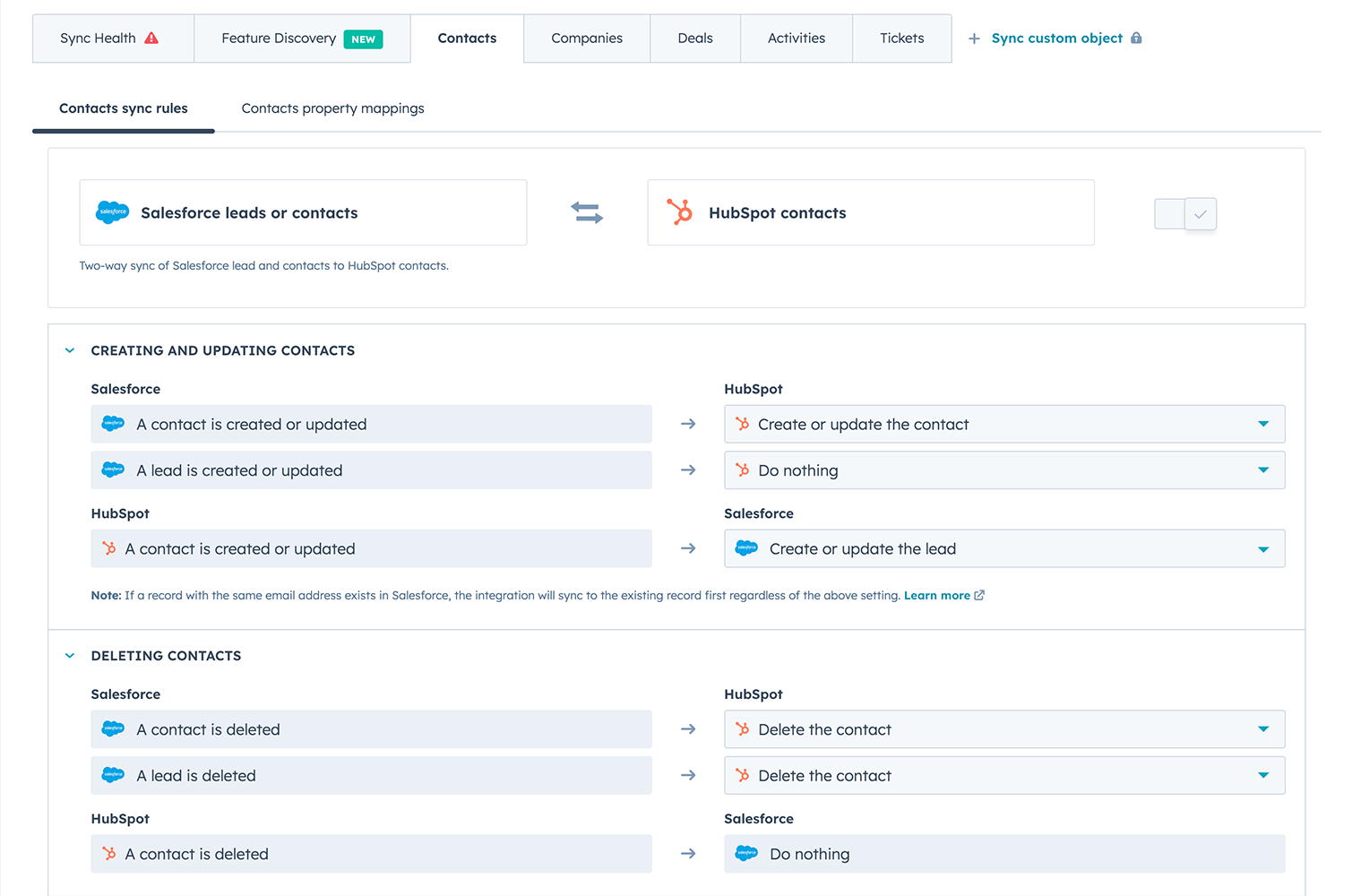Open the Contacts property mappings subtab
The image size is (1352, 896).
click(x=333, y=108)
